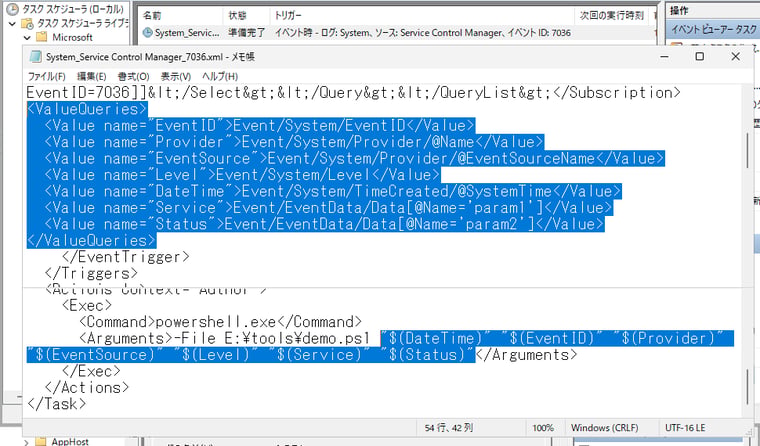
Task: Click the </Task> closing tag
Action: [x=56, y=405]
